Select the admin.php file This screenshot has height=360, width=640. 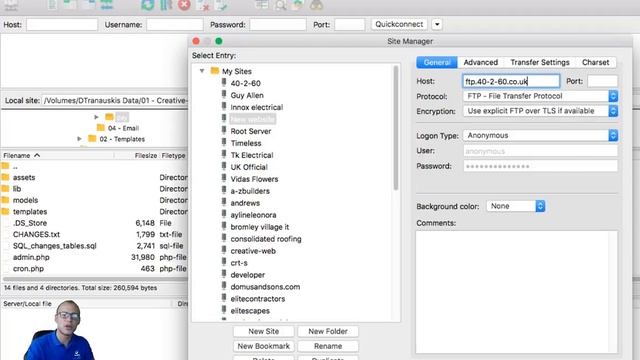(31, 257)
